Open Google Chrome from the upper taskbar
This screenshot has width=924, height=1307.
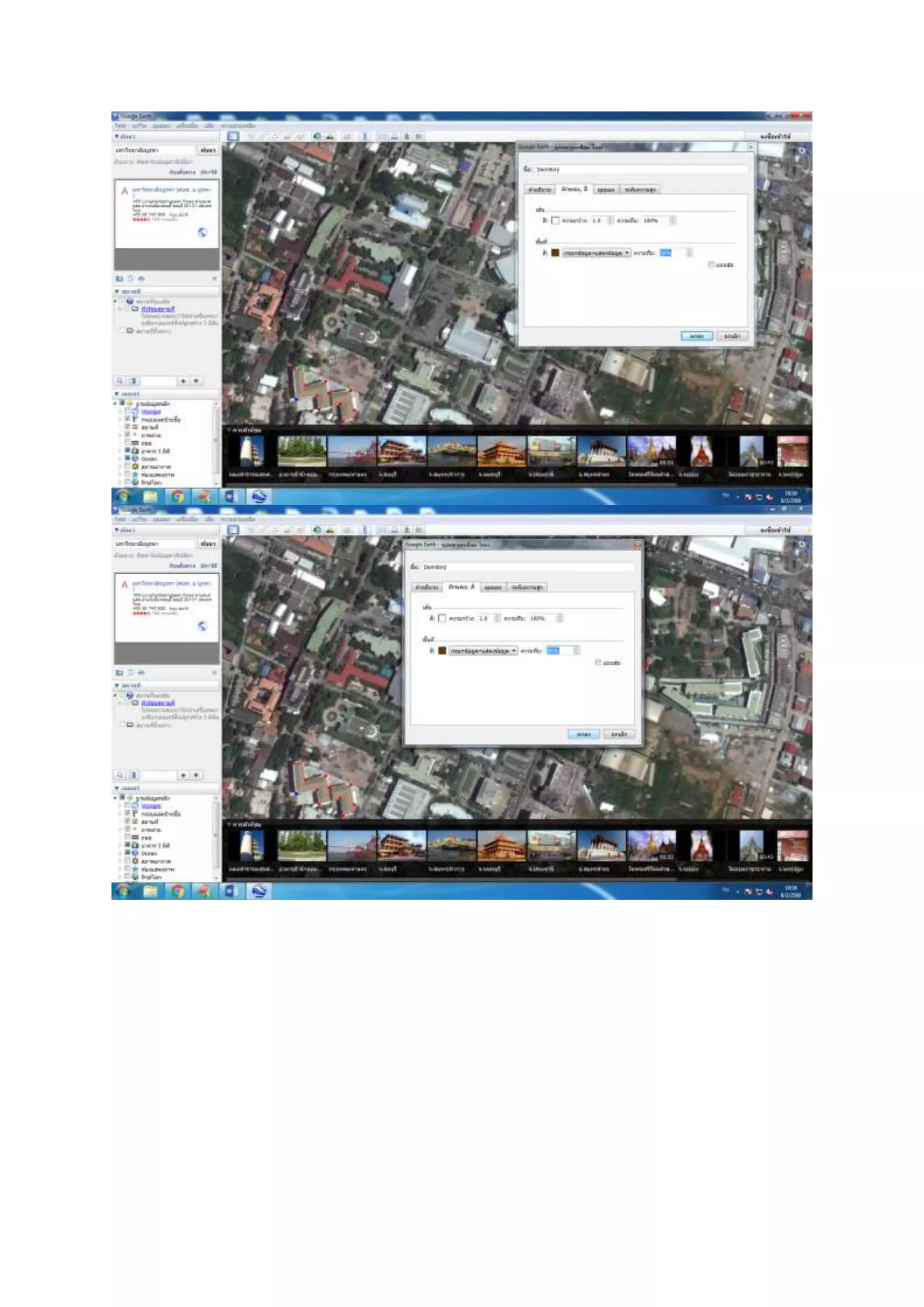pyautogui.click(x=177, y=496)
